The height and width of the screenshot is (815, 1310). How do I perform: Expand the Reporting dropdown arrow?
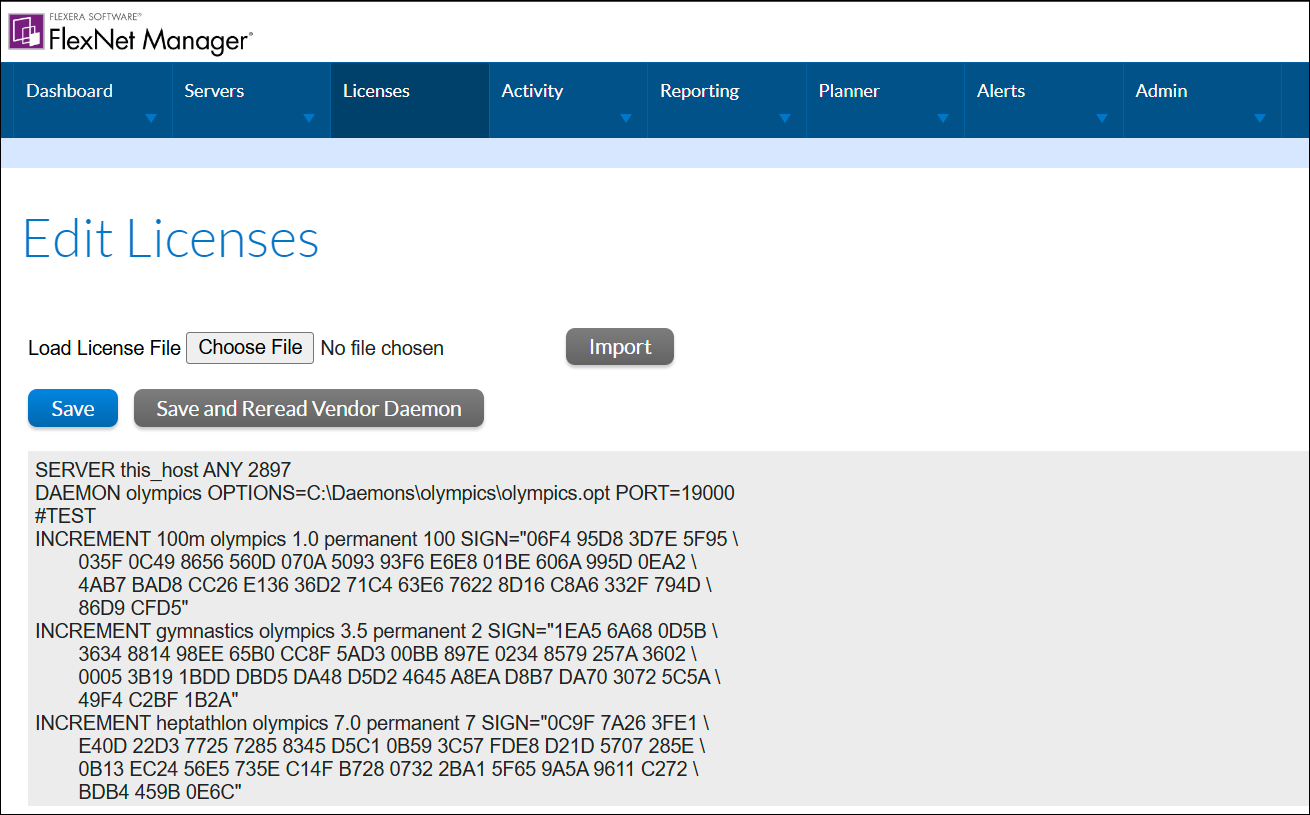click(x=785, y=118)
